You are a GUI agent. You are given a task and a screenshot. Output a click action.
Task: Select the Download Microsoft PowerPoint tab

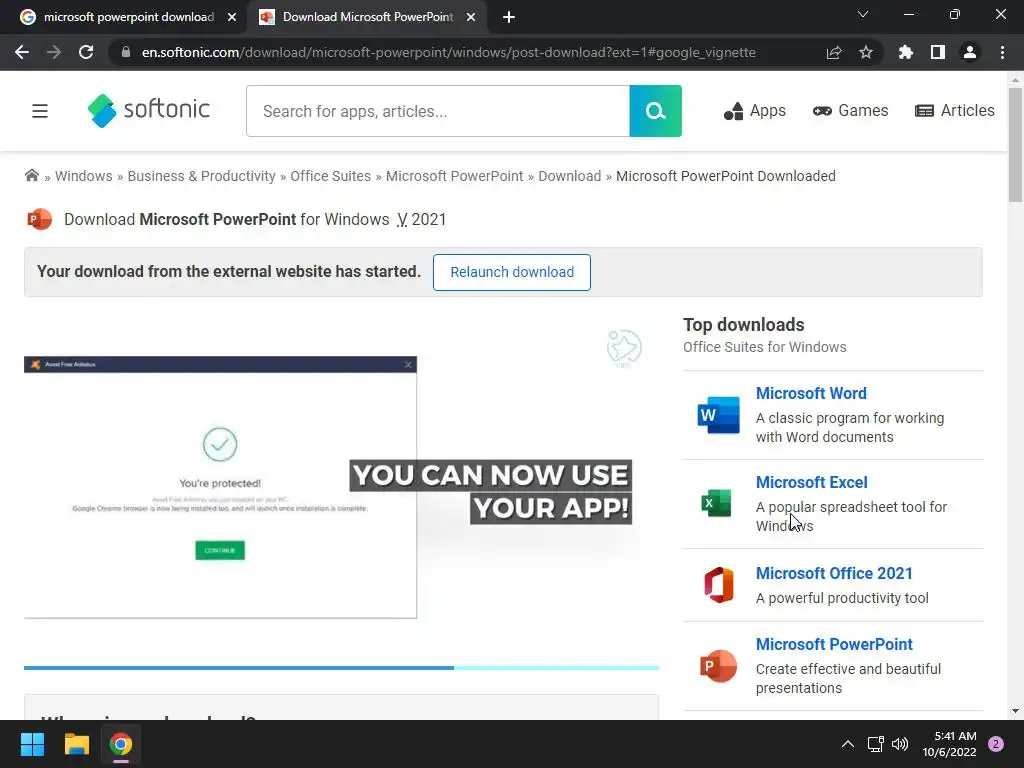click(367, 17)
